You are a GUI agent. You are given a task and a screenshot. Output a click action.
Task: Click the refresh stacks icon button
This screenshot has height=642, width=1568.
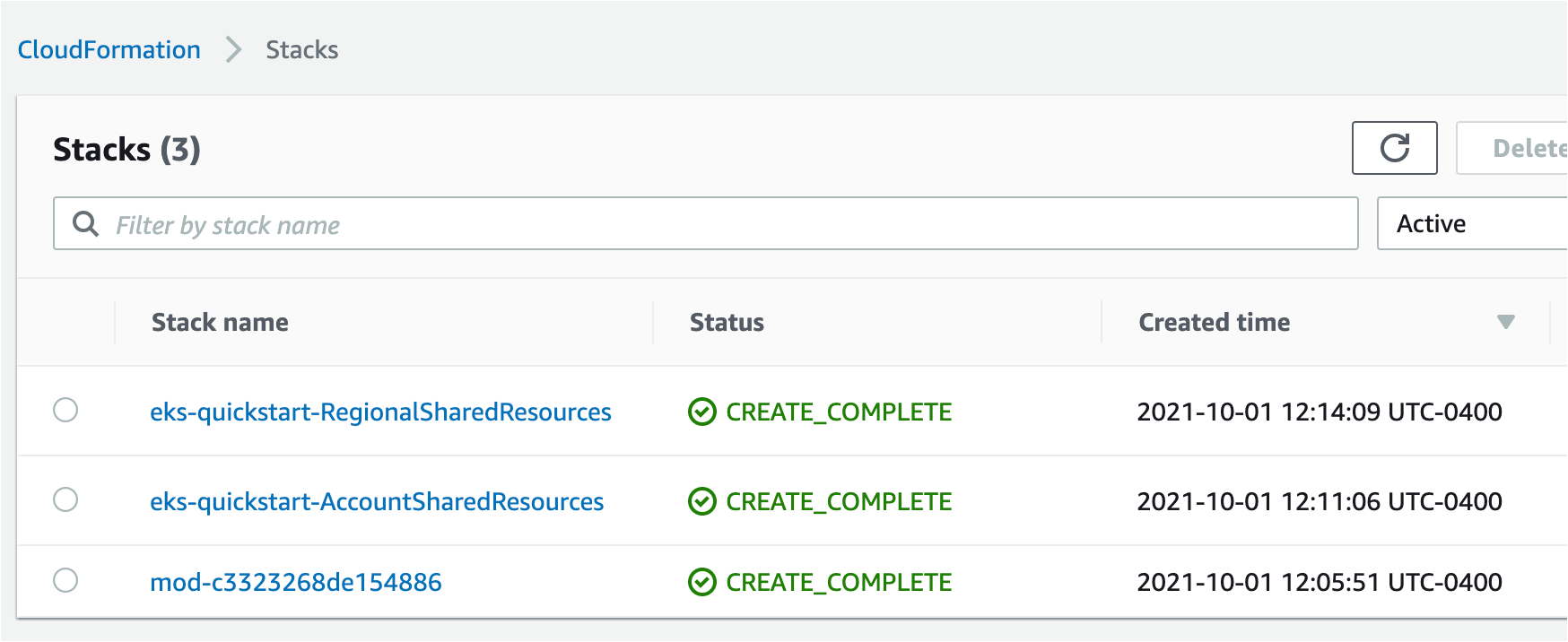[1394, 148]
